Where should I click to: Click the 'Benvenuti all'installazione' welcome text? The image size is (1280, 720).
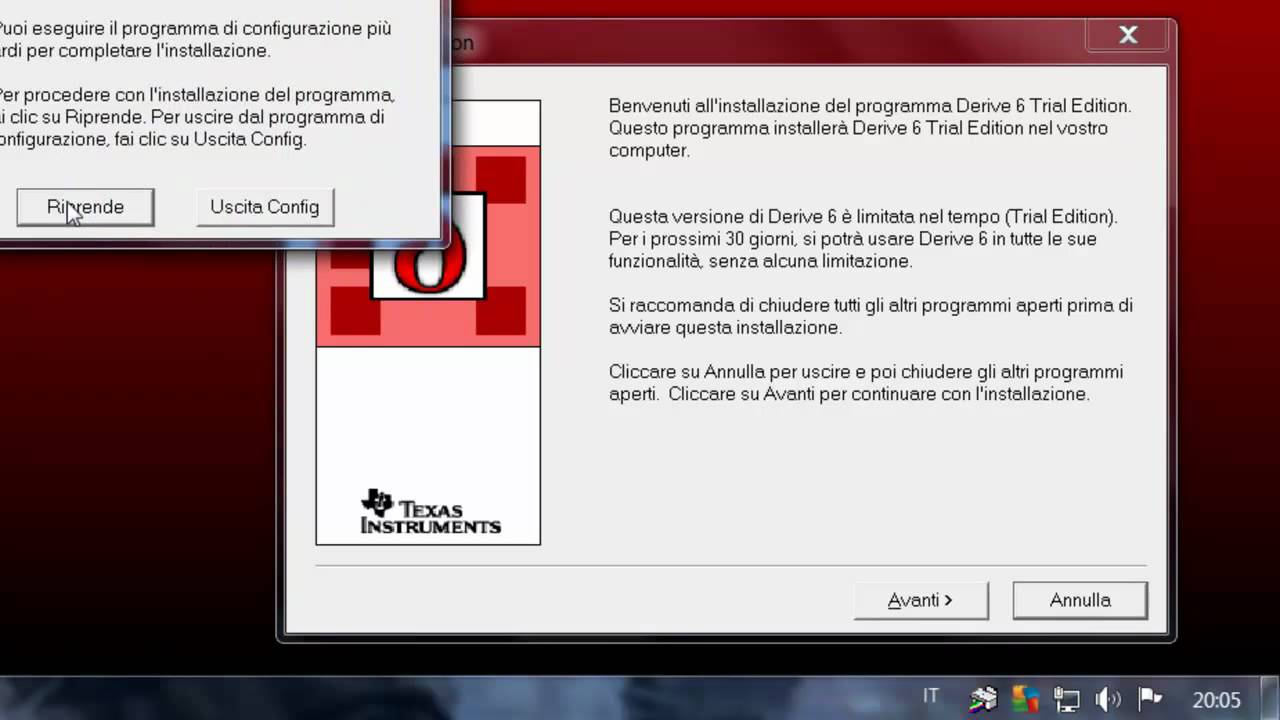[870, 128]
